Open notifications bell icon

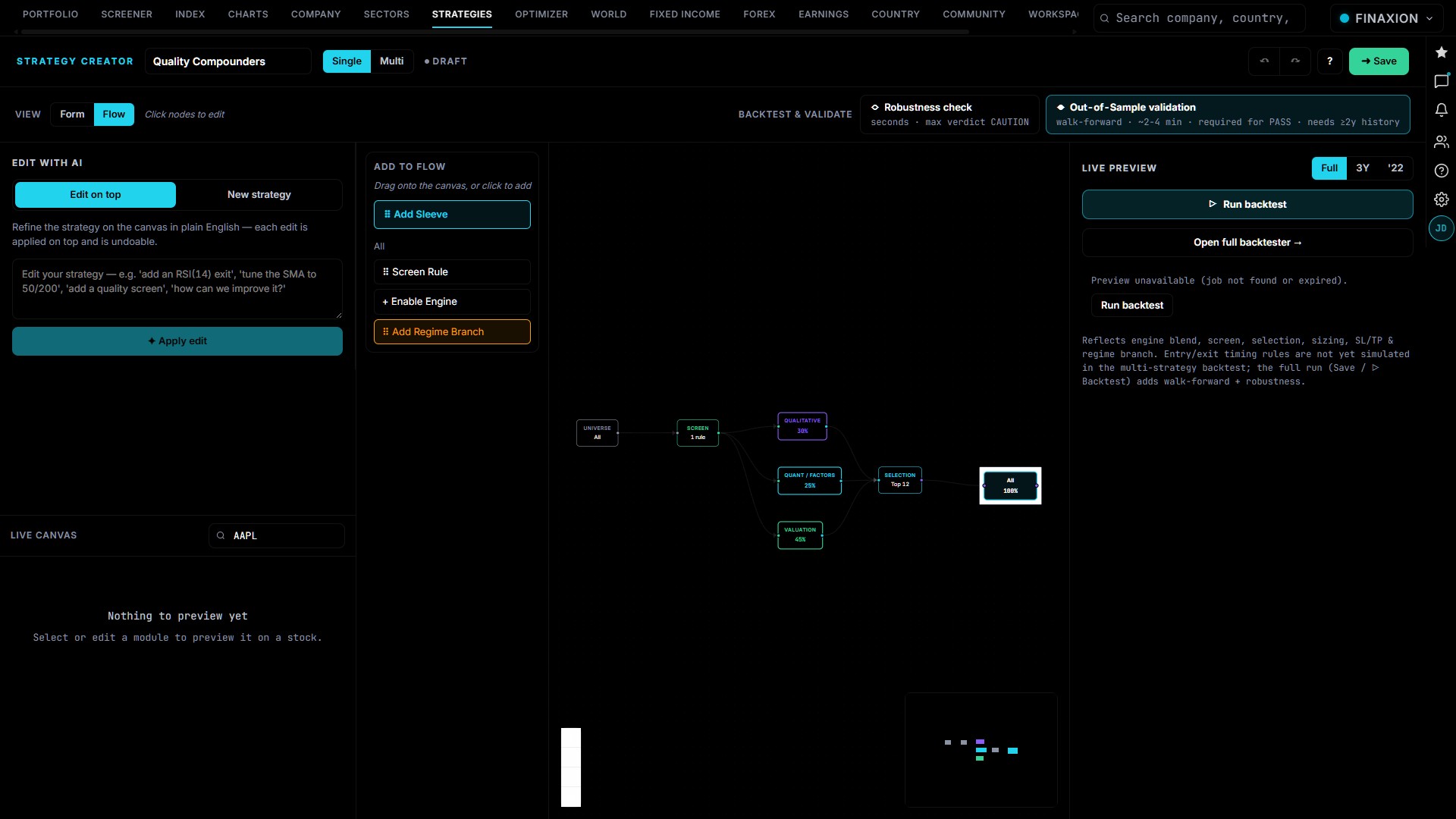tap(1441, 110)
